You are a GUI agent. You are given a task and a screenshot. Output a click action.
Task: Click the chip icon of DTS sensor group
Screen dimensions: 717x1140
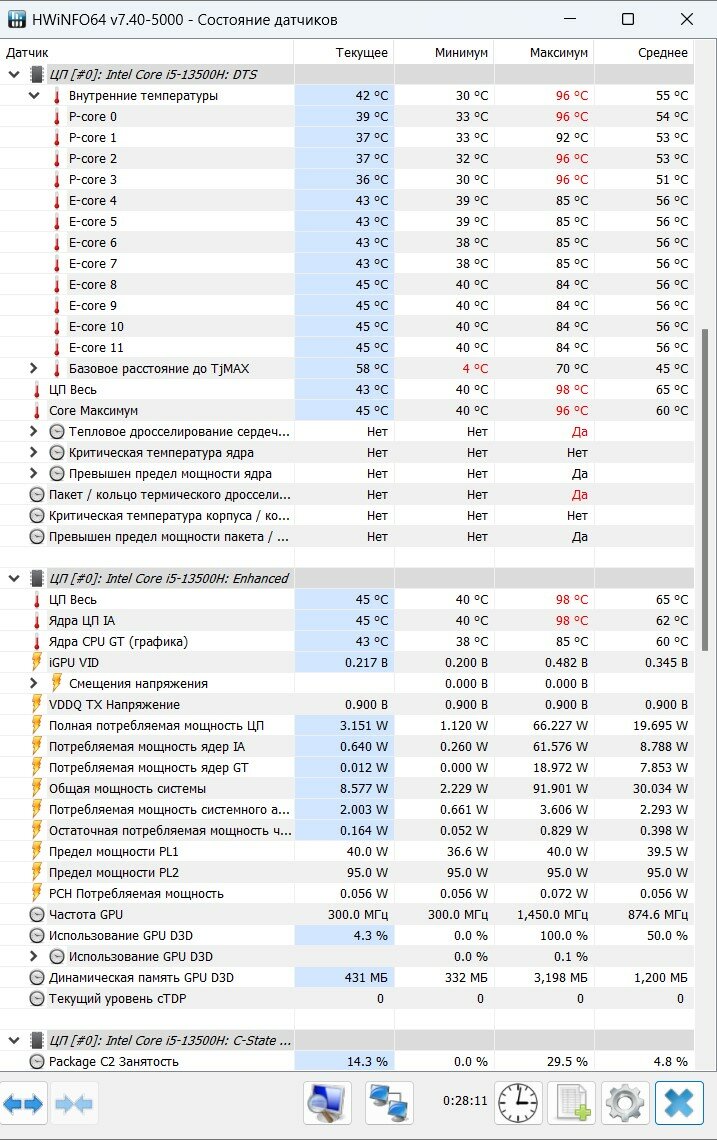[x=36, y=74]
